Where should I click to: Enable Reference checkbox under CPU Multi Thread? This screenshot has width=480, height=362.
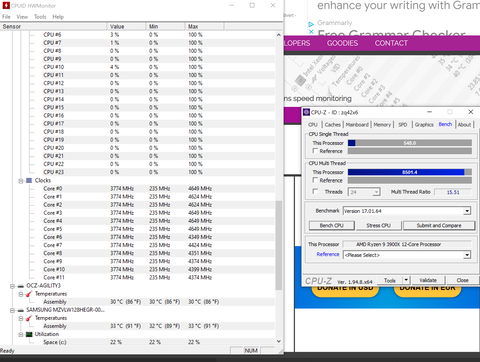315,180
